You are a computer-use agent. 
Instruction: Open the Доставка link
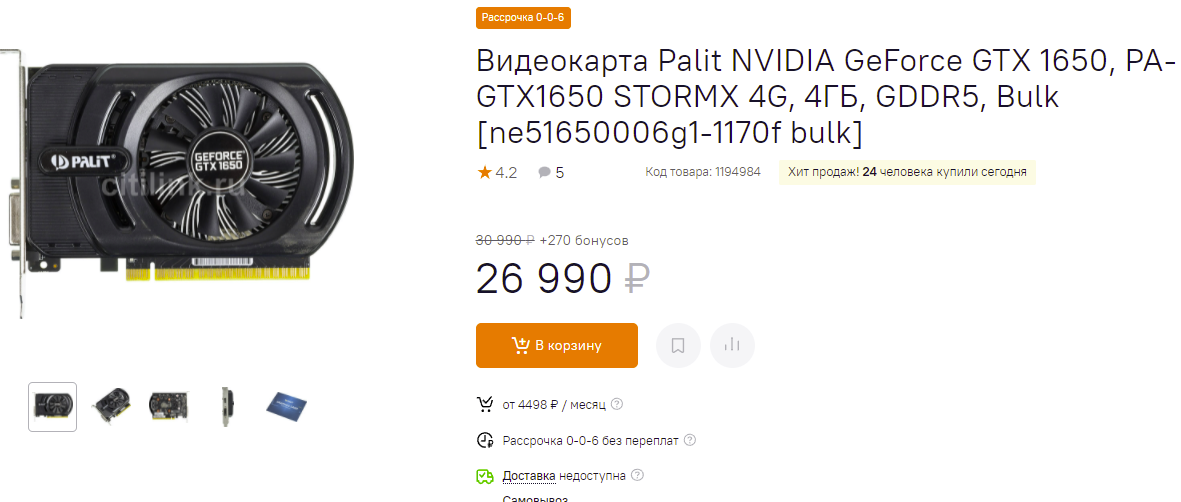[529, 476]
